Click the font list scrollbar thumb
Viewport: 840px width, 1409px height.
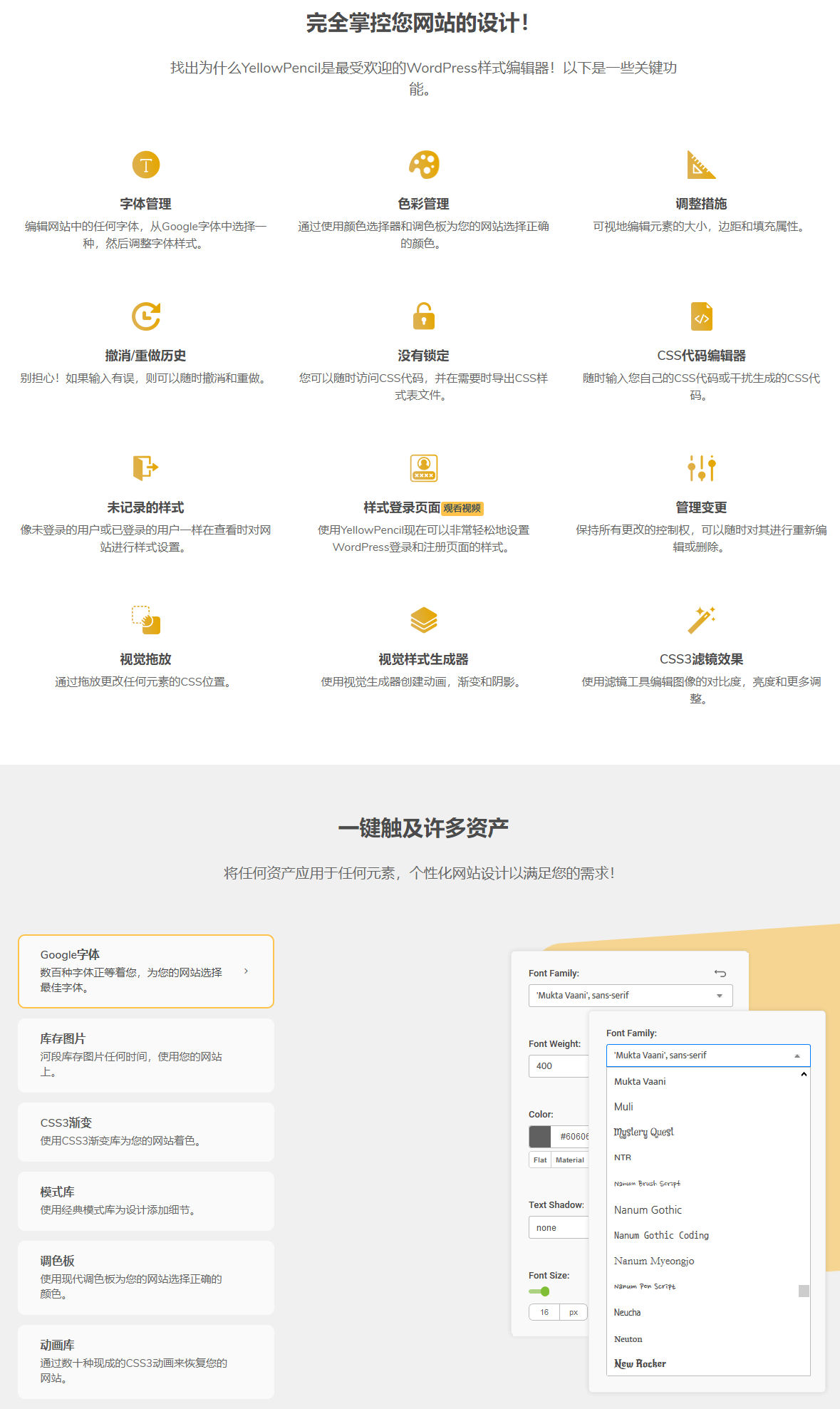(804, 1291)
